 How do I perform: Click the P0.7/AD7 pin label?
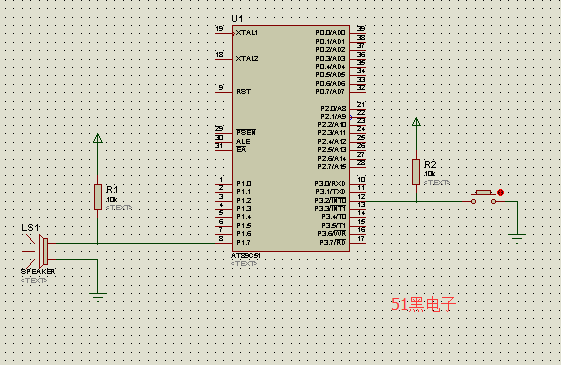point(330,92)
